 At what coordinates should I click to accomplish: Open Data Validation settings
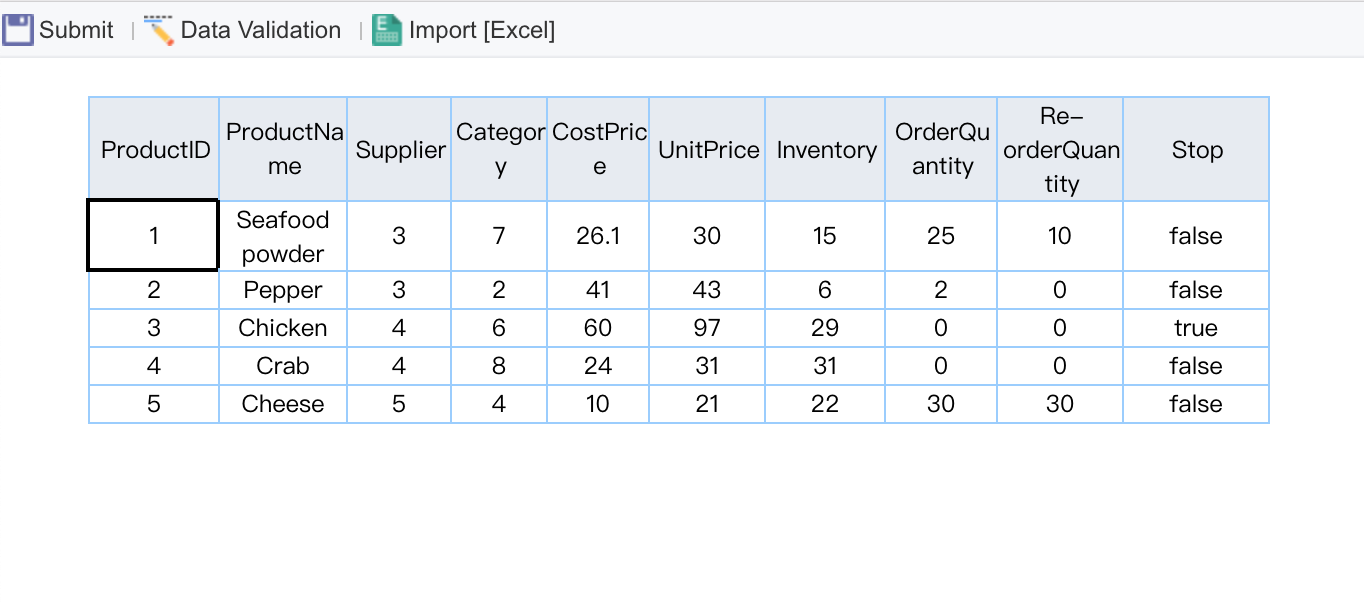pos(260,29)
